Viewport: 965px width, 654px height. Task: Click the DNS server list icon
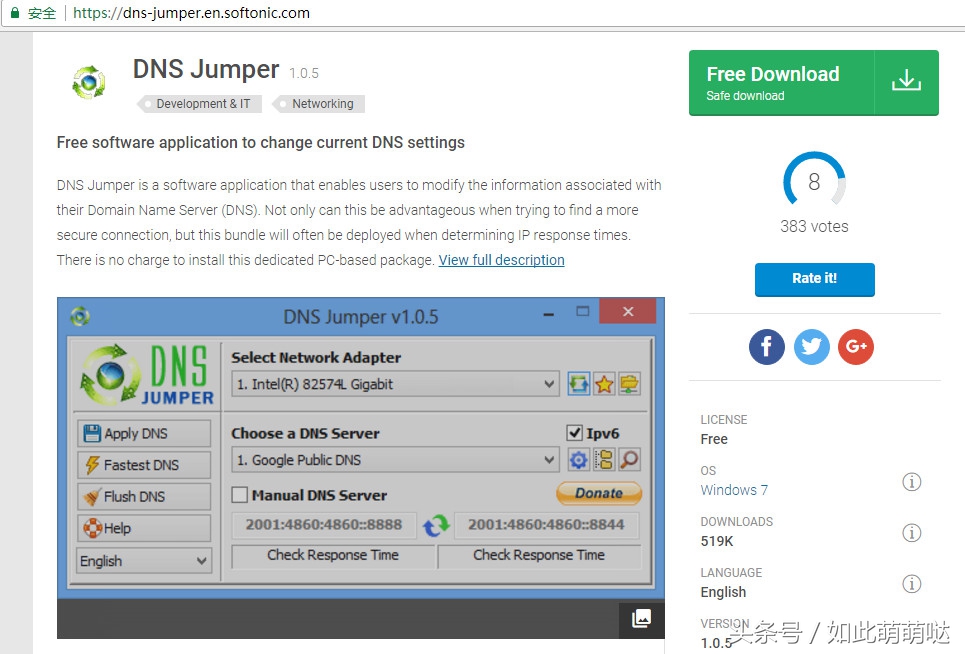[604, 460]
